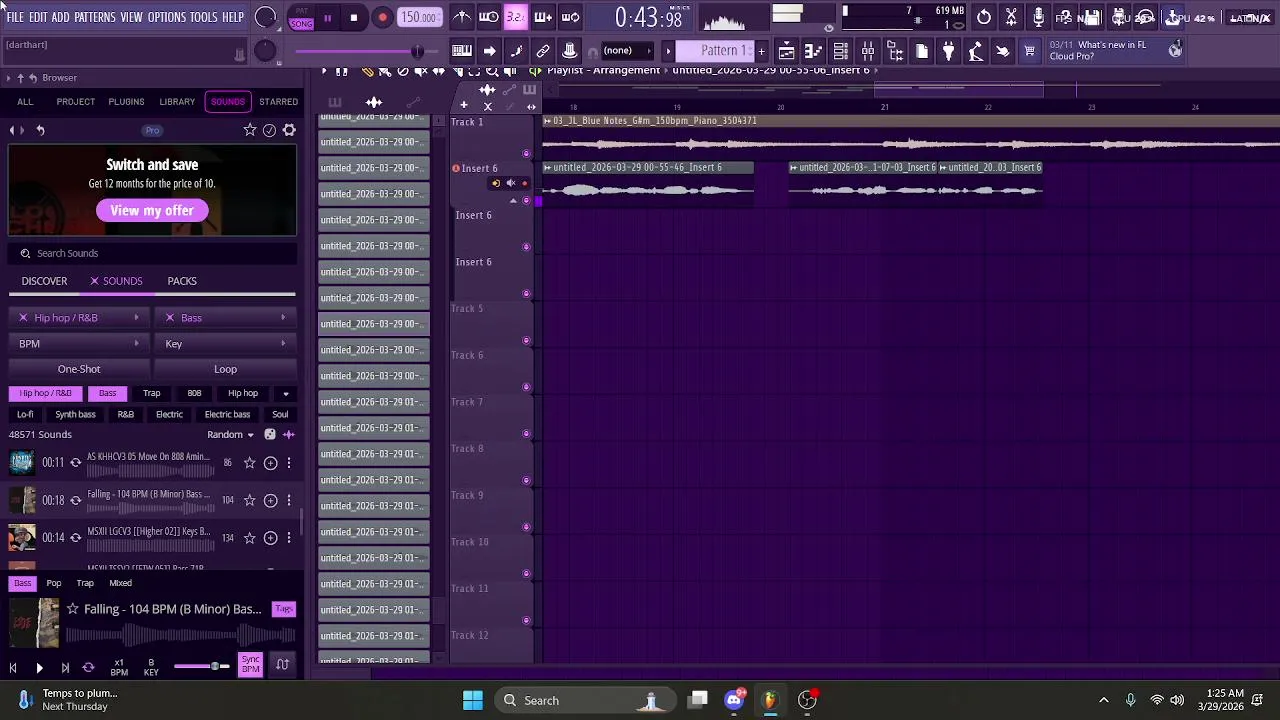Image resolution: width=1280 pixels, height=720 pixels.
Task: Toggle the Loop filter
Action: [x=225, y=369]
